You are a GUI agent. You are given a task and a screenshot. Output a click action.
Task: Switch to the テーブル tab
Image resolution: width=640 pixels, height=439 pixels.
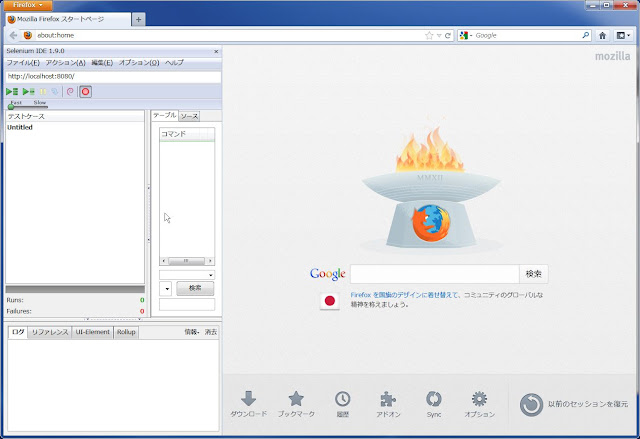tap(165, 115)
